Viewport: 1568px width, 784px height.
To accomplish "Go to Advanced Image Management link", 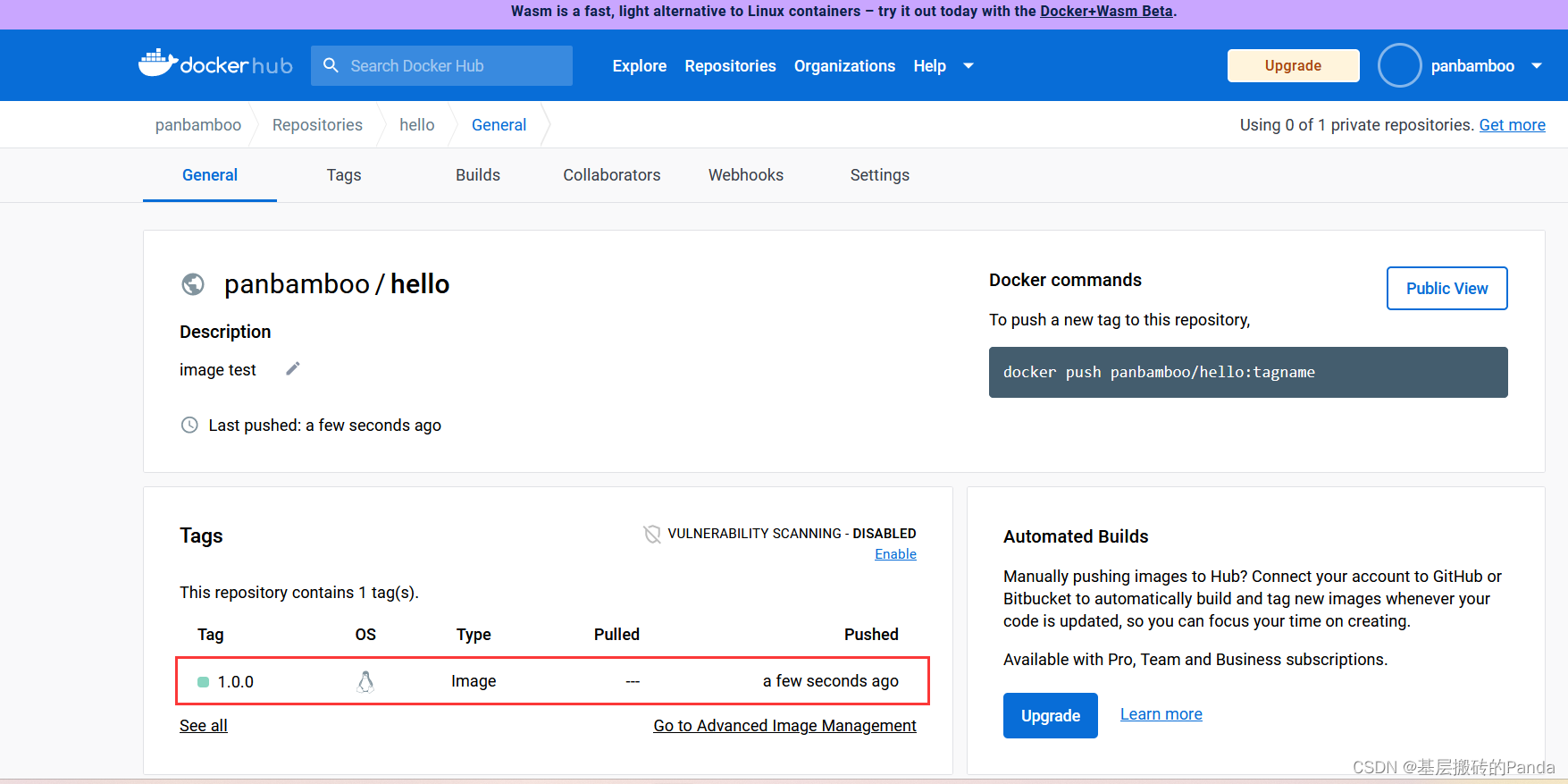I will pos(784,726).
